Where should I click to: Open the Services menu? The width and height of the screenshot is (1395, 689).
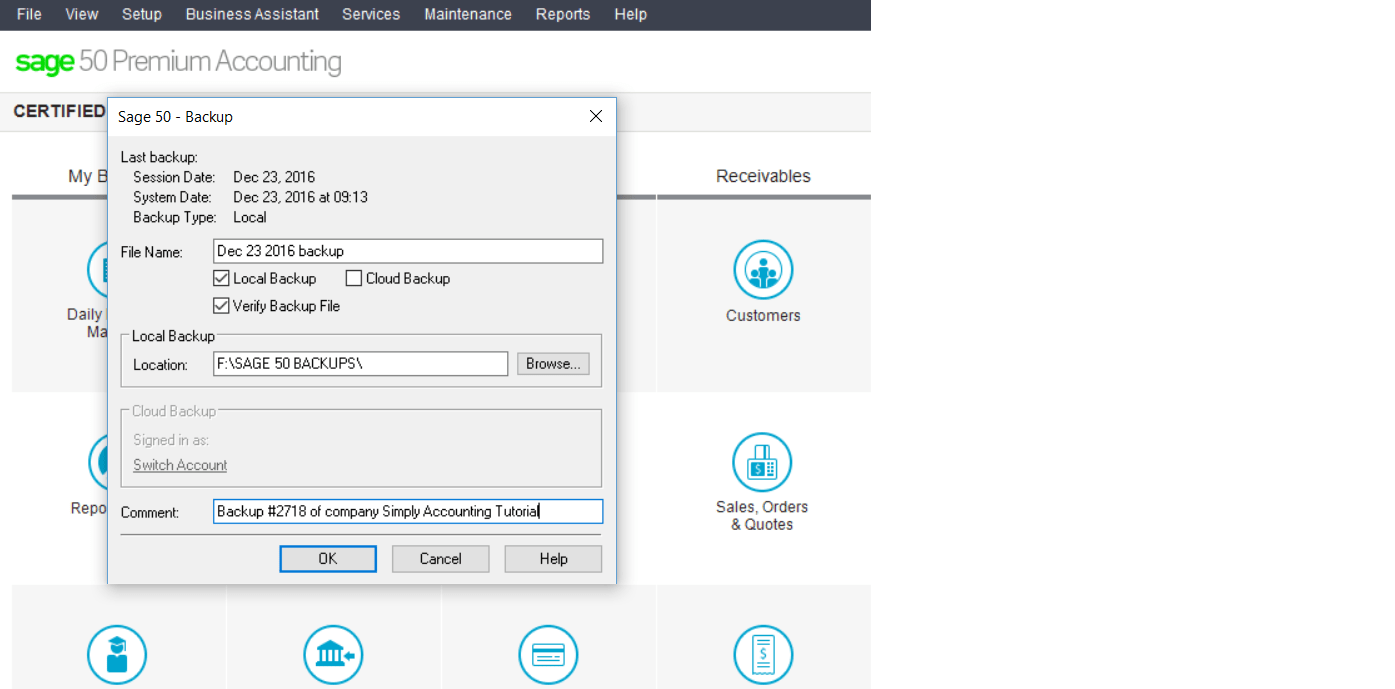(x=371, y=14)
